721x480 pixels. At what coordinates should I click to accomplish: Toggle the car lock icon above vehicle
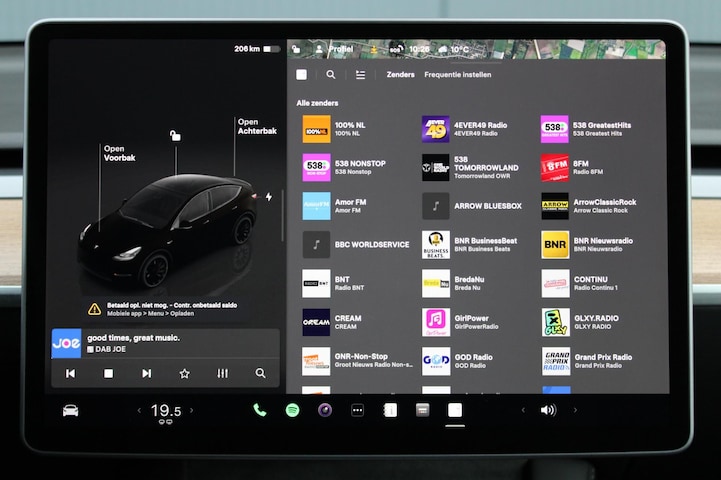[175, 136]
